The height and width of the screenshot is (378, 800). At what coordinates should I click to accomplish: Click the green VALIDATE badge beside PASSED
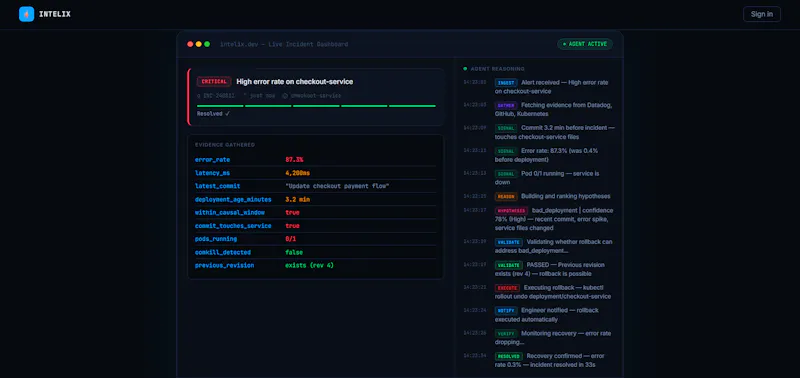pos(508,265)
